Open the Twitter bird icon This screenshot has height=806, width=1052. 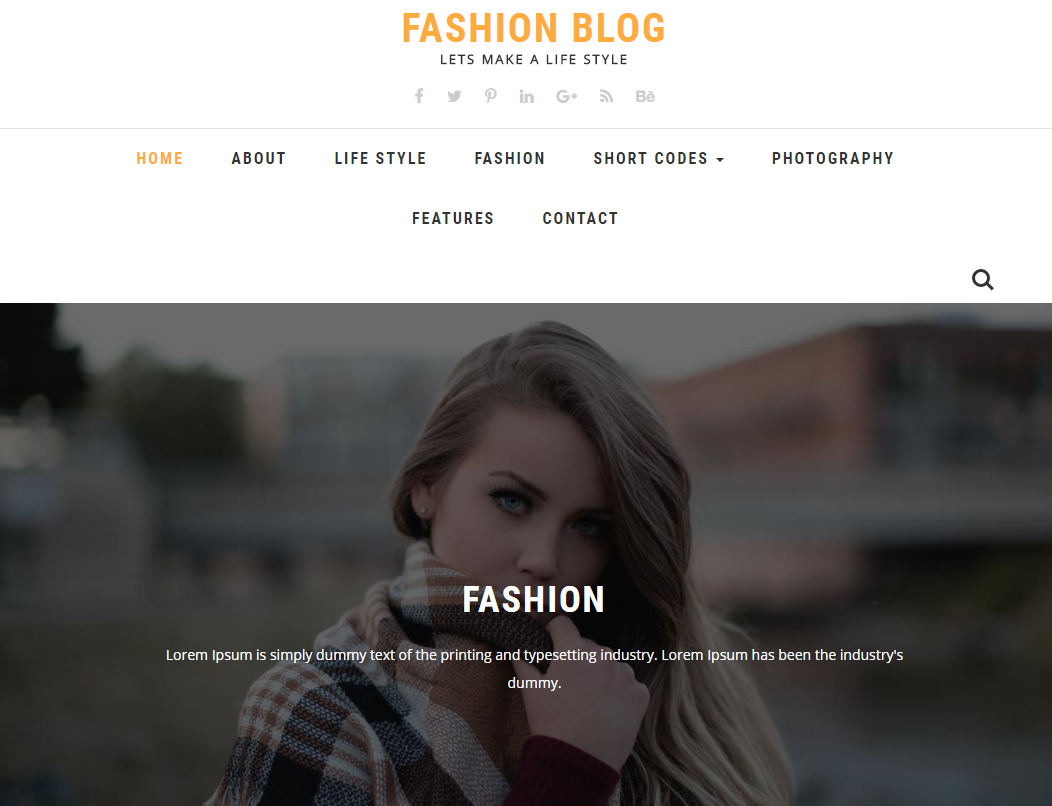[454, 96]
